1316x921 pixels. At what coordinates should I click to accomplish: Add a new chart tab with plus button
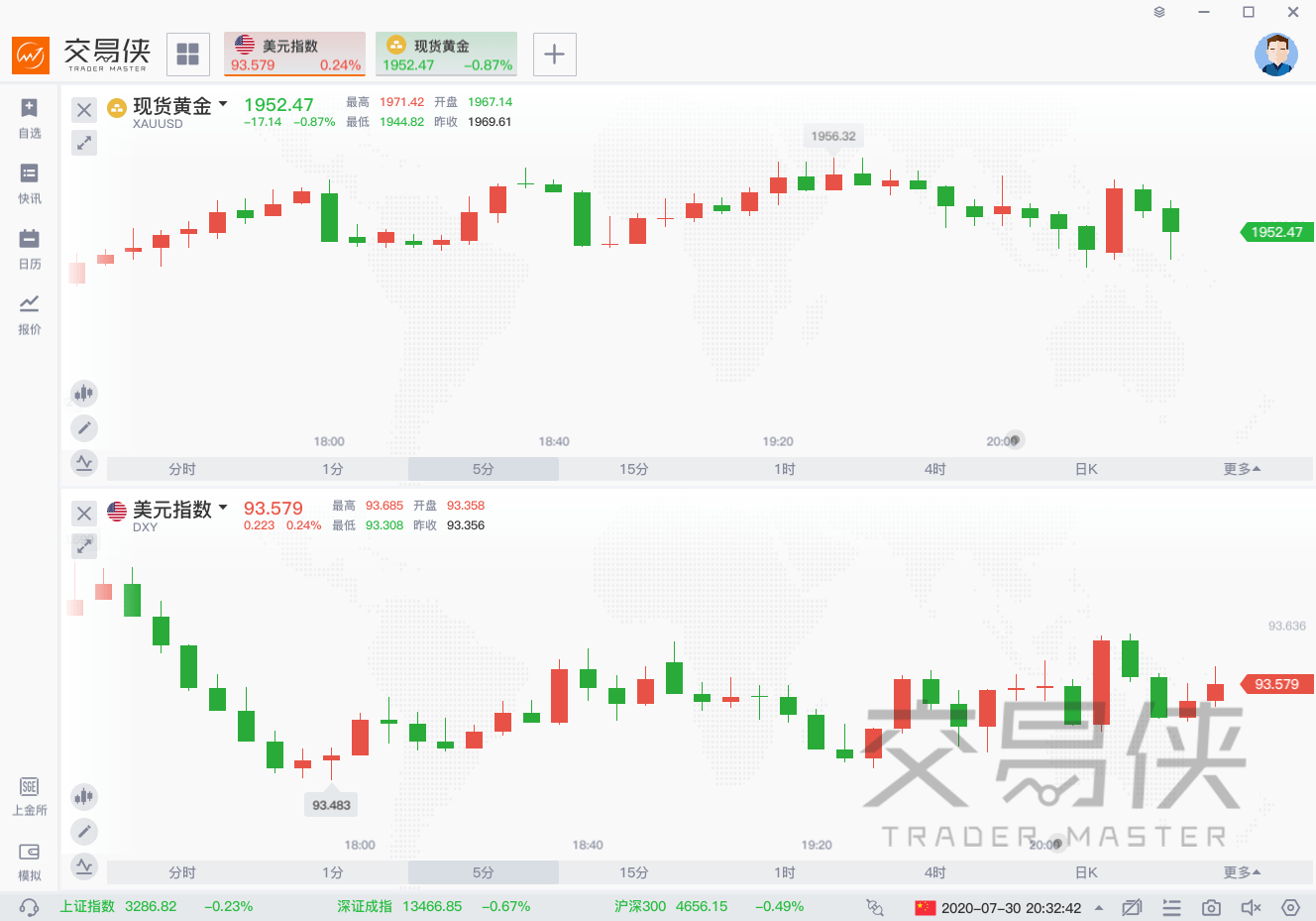[x=555, y=54]
